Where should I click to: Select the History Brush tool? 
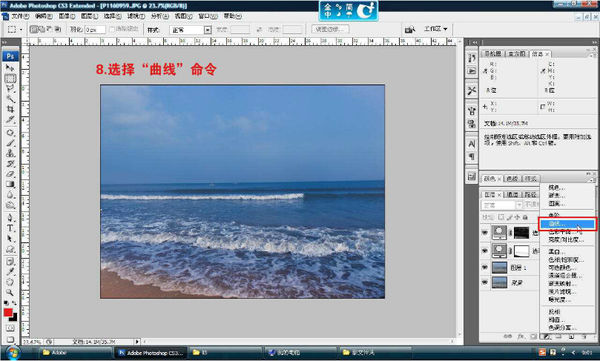(x=10, y=163)
